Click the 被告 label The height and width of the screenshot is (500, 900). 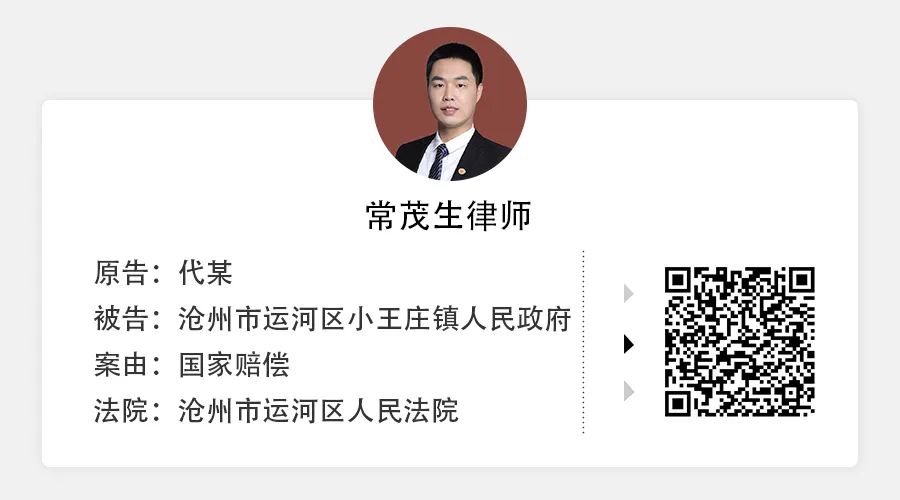[121, 319]
